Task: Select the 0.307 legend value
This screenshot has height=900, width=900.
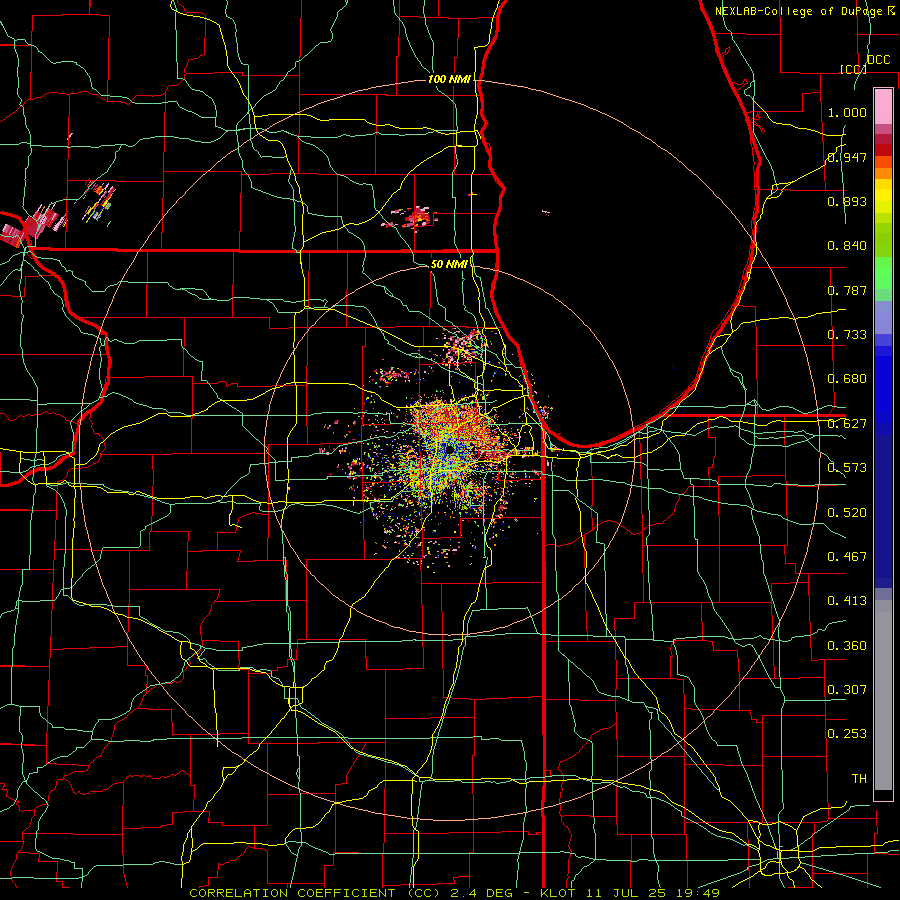Action: click(x=847, y=690)
